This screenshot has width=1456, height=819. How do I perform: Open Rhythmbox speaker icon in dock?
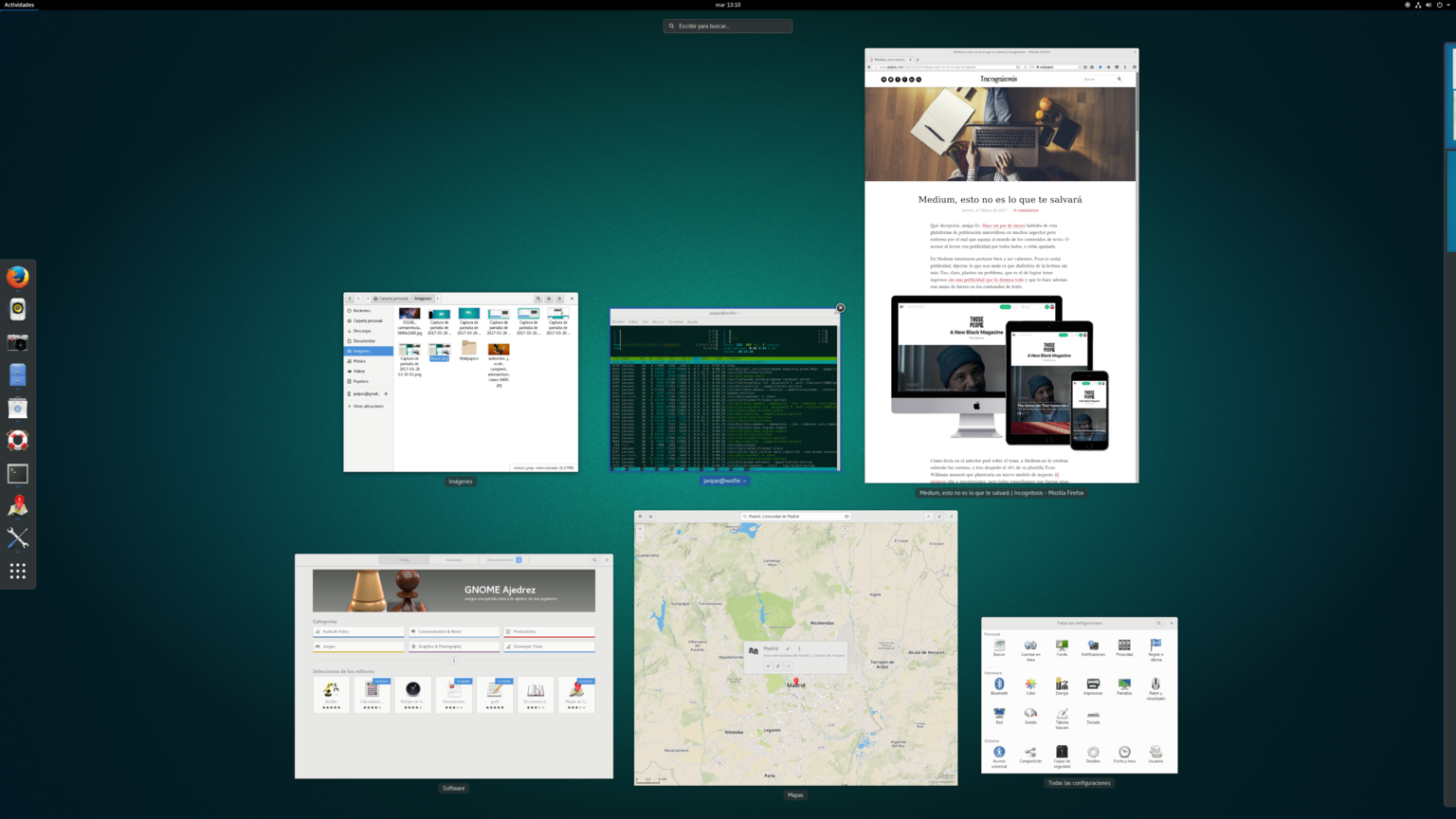[x=17, y=309]
